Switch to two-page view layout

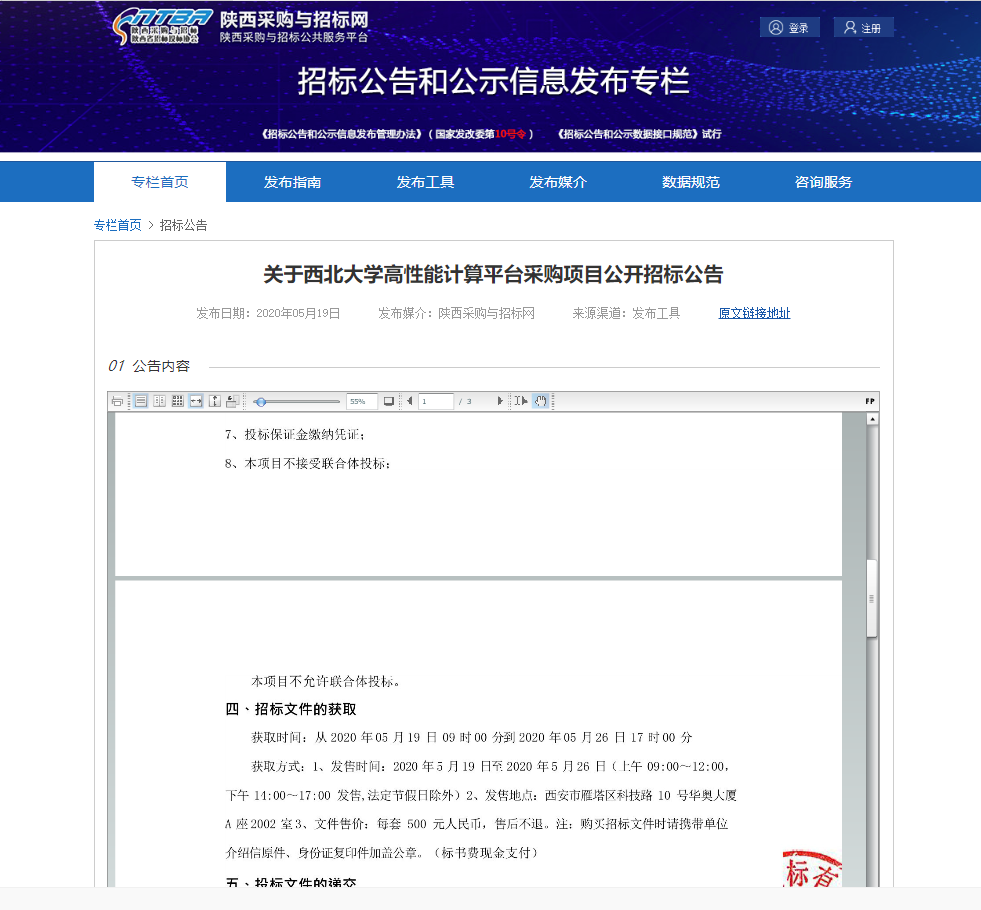pos(159,401)
